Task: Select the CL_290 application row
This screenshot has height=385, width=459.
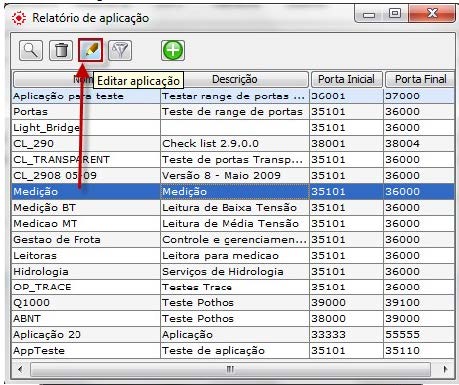Action: click(233, 144)
